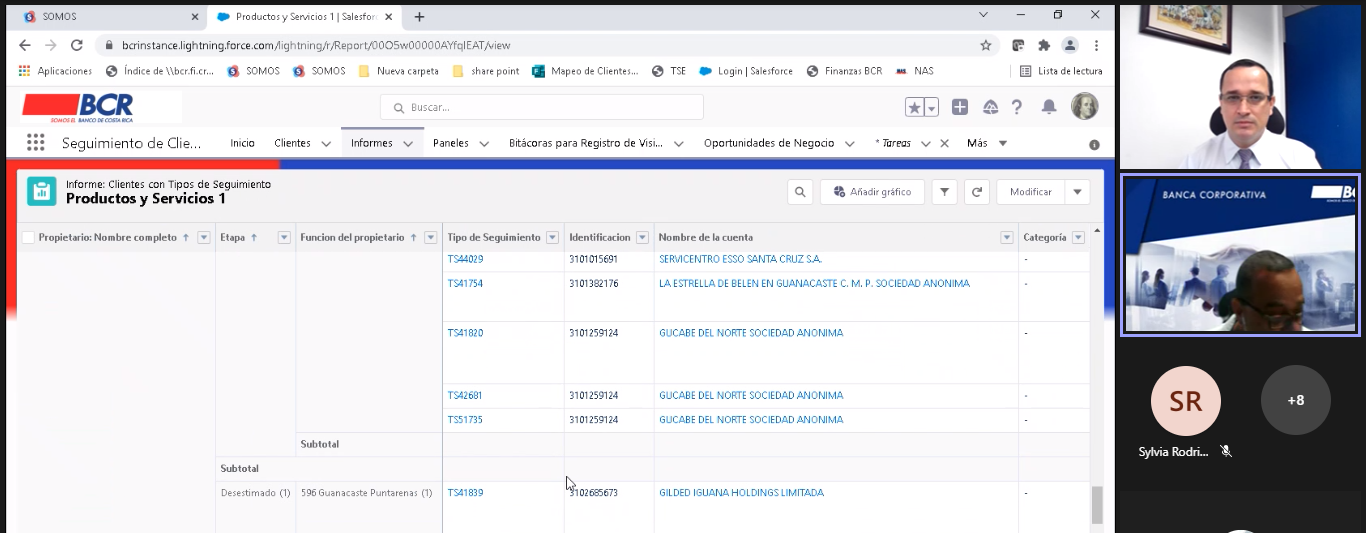Bookmark this page star icon
Screen dimensions: 1366x533
(x=986, y=45)
